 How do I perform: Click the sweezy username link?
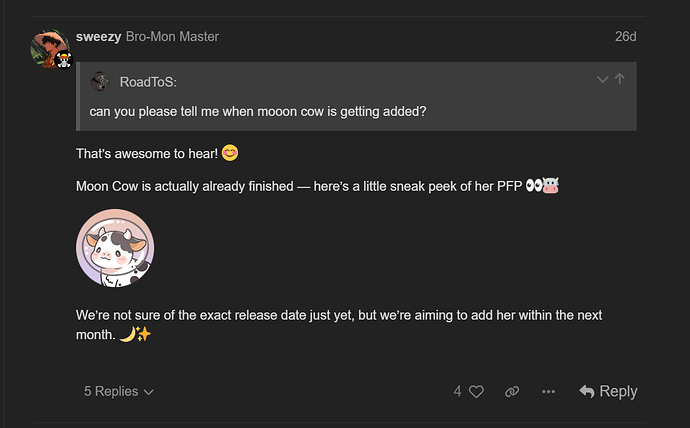[x=98, y=37]
